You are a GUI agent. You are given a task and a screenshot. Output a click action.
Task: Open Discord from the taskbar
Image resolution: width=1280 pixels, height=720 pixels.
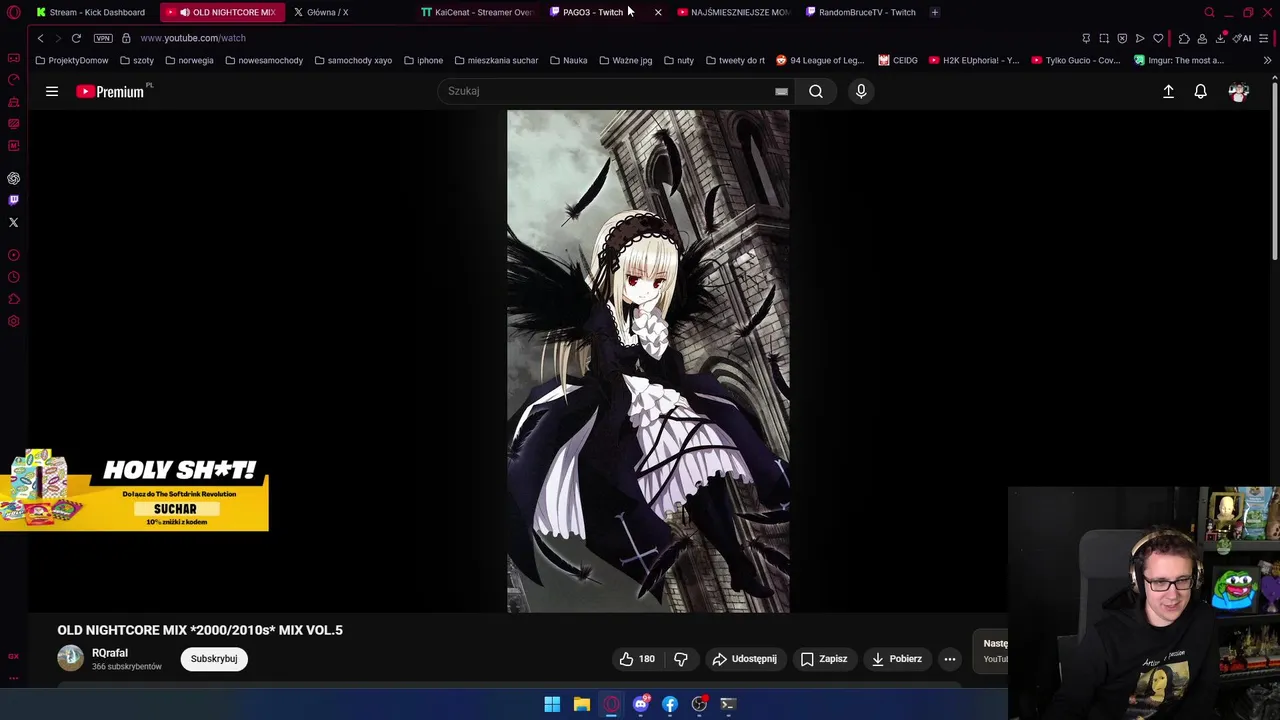pyautogui.click(x=641, y=704)
